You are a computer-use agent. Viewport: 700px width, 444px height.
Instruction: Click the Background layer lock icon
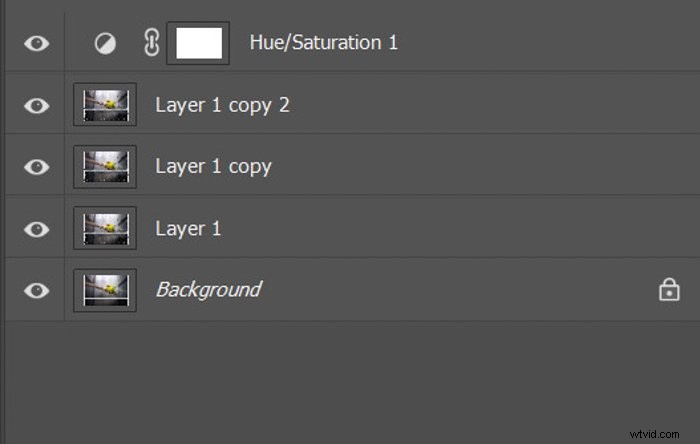[x=667, y=290]
